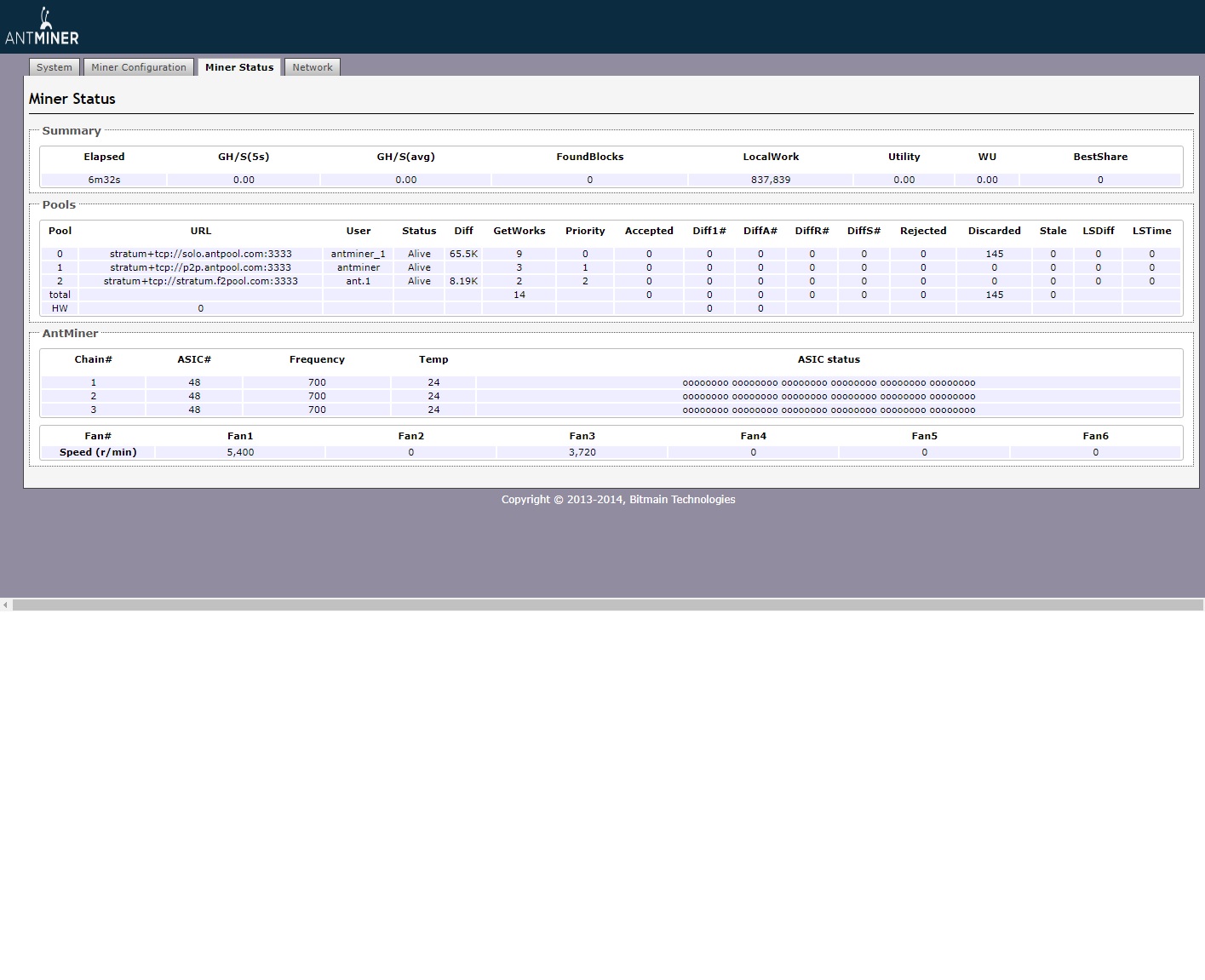Click the Elapsed time value 6m32s
This screenshot has height=980, width=1205.
point(104,180)
